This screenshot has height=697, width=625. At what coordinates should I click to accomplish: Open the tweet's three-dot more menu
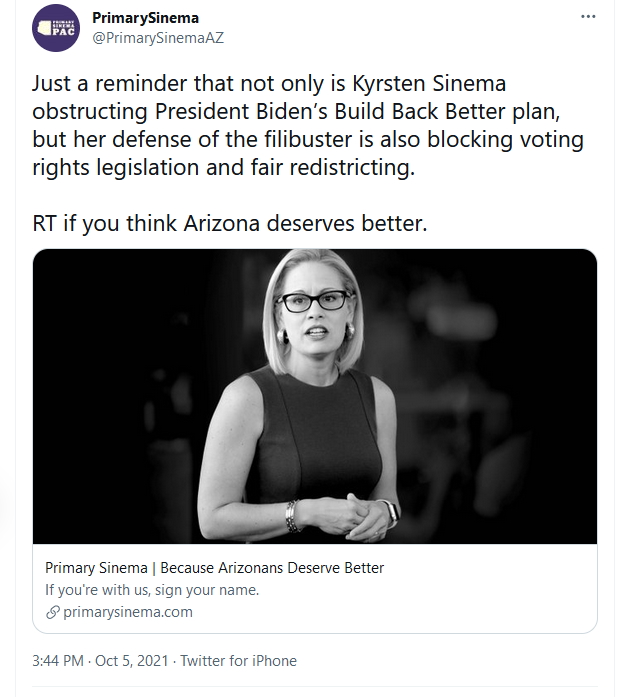click(x=588, y=19)
